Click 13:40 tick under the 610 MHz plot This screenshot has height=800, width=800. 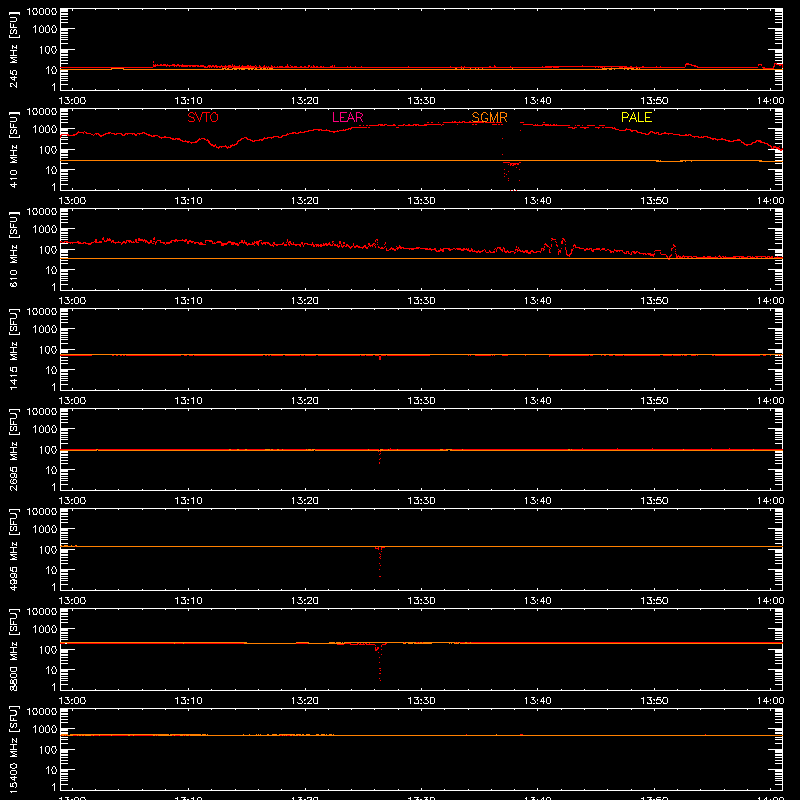coord(537,301)
